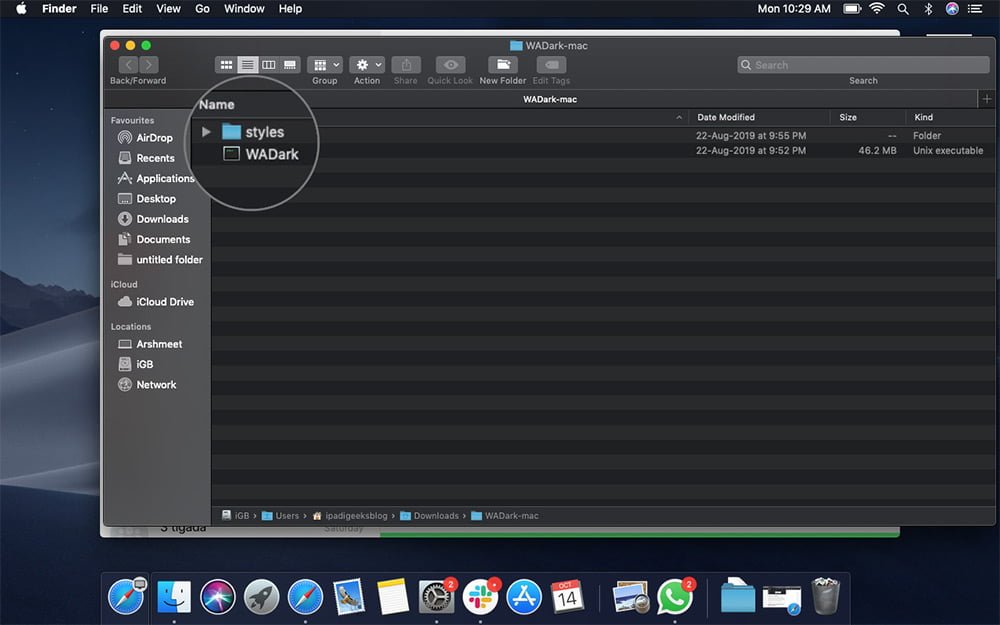This screenshot has width=1000, height=625.
Task: Select the row dated 22-Aug-2019 at 9:55 PM
Action: (603, 135)
